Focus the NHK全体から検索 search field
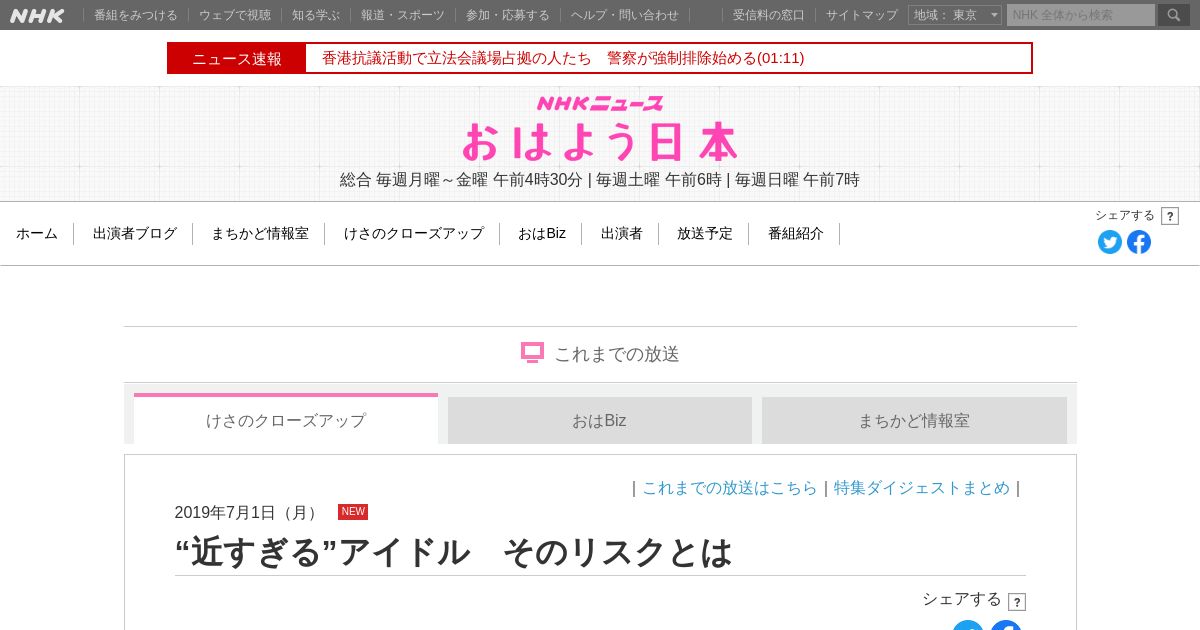The width and height of the screenshot is (1200, 630). 1081,15
